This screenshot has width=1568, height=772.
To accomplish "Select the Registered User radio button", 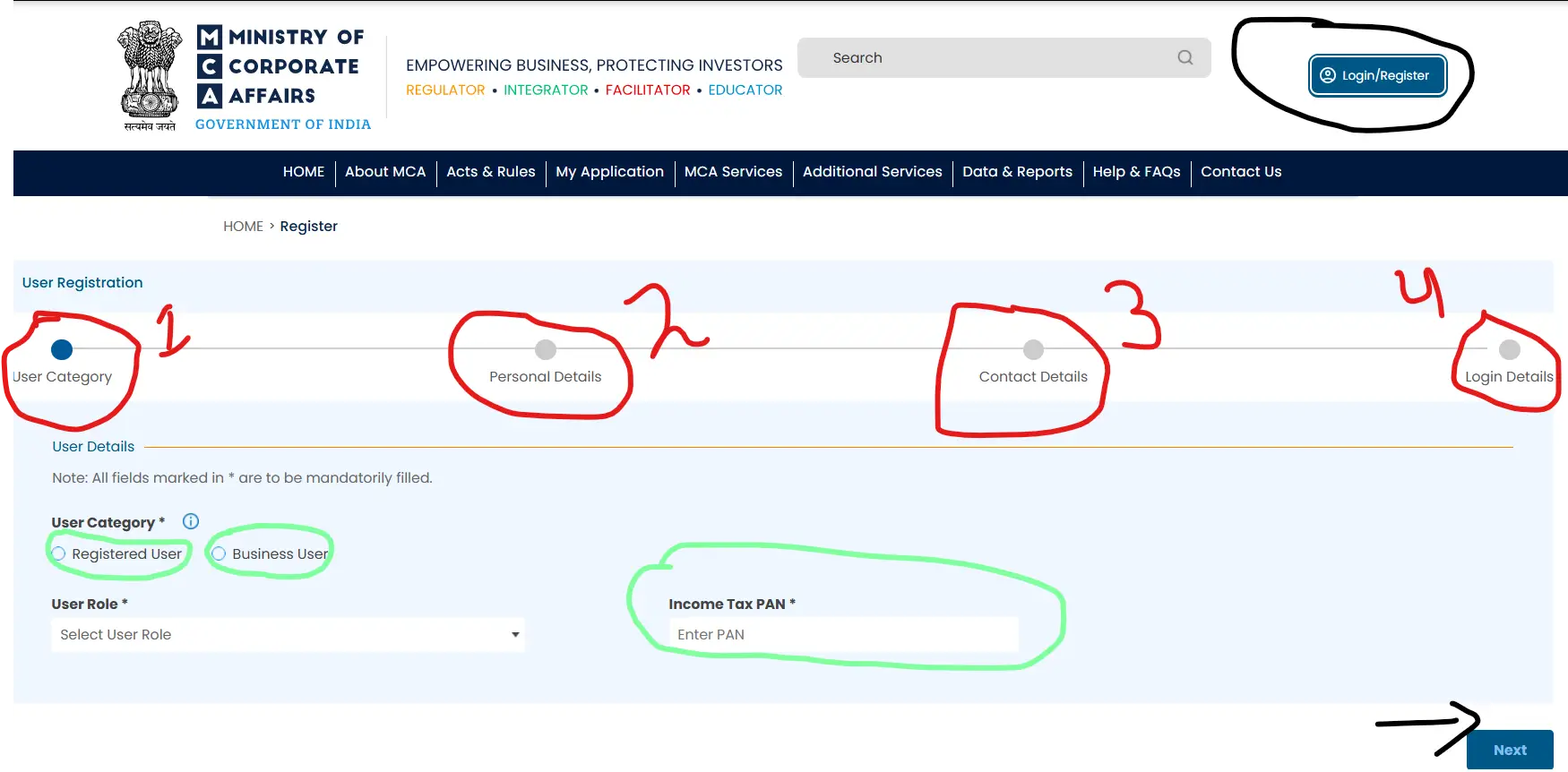I will (x=59, y=553).
